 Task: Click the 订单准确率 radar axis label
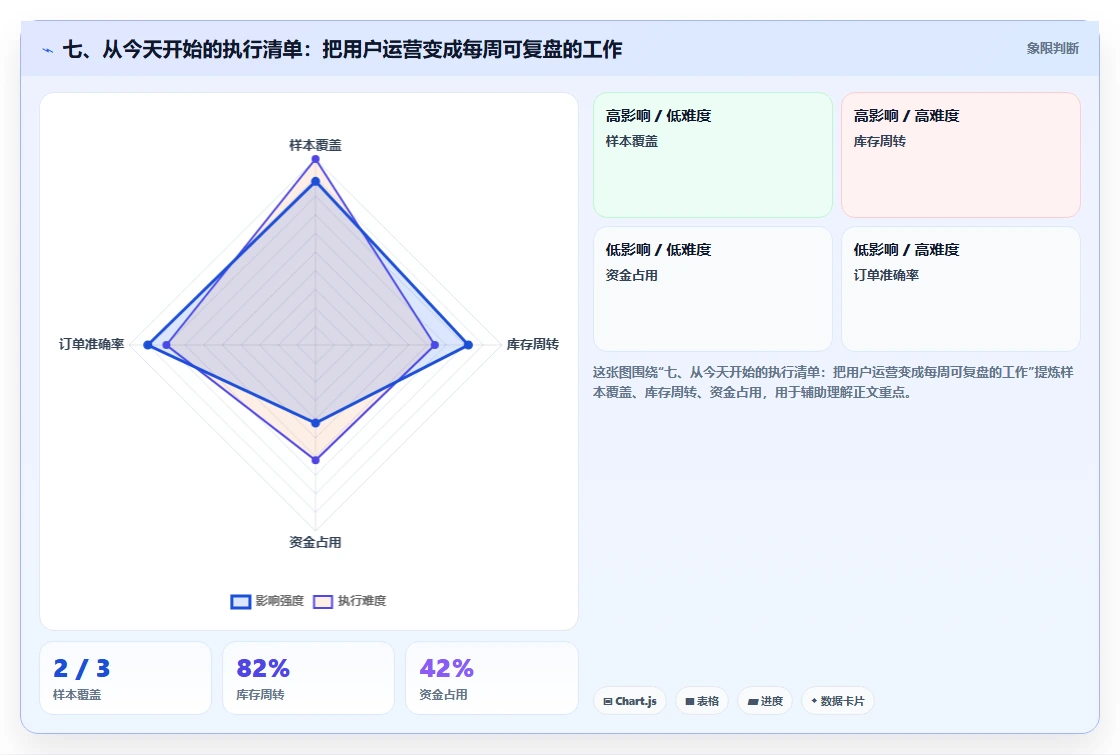click(91, 344)
